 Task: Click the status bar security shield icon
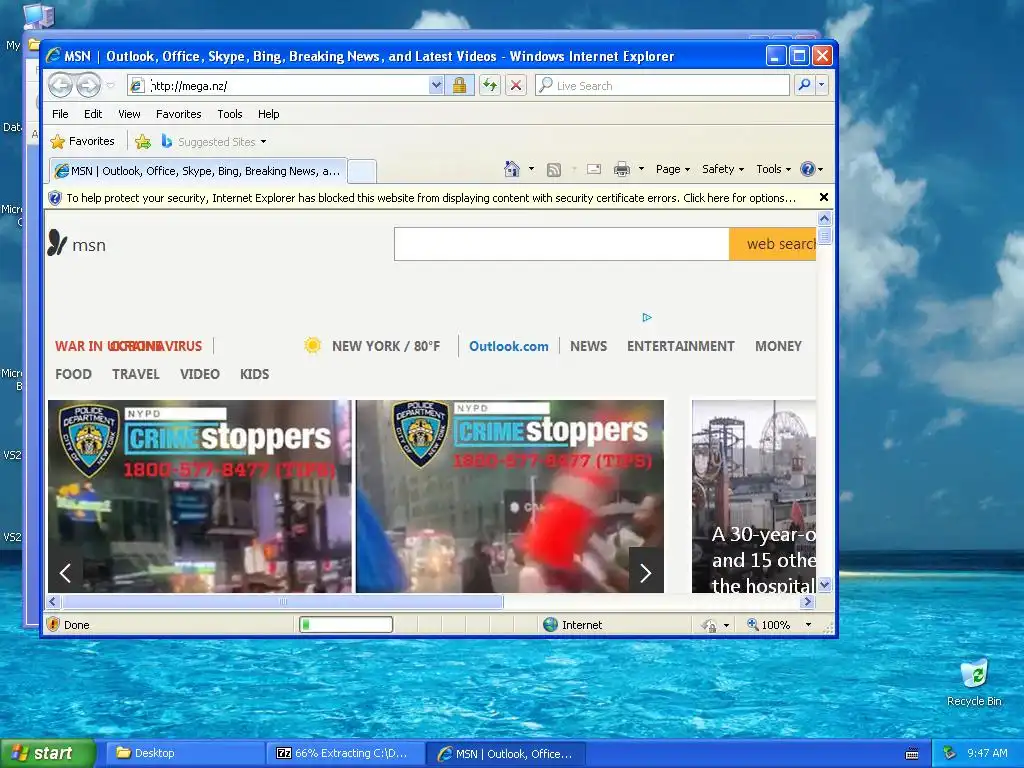tap(54, 624)
